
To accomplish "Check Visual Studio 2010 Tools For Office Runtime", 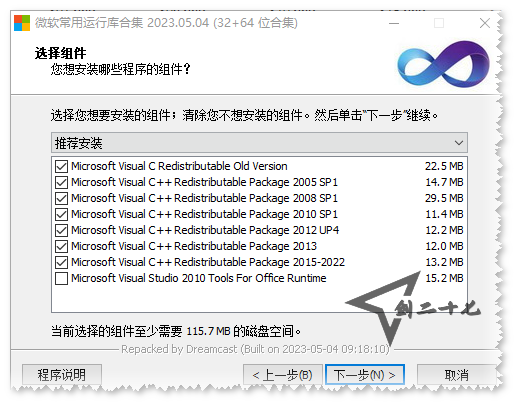I will (61, 278).
